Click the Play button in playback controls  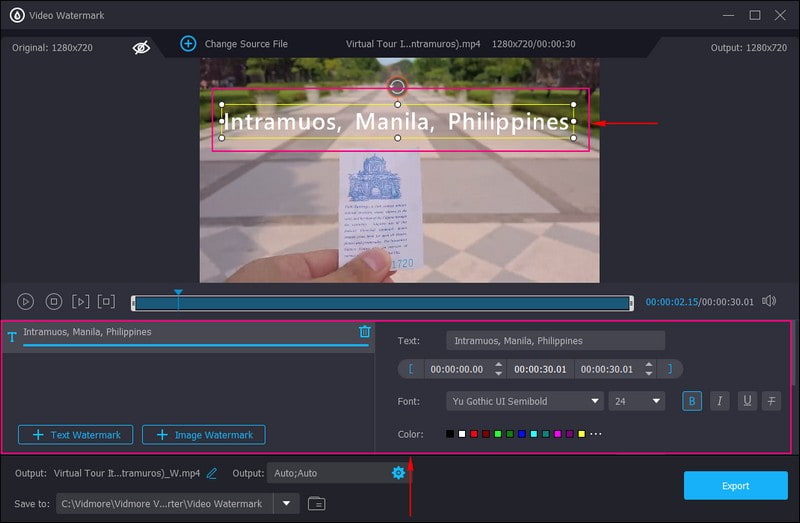pos(26,301)
